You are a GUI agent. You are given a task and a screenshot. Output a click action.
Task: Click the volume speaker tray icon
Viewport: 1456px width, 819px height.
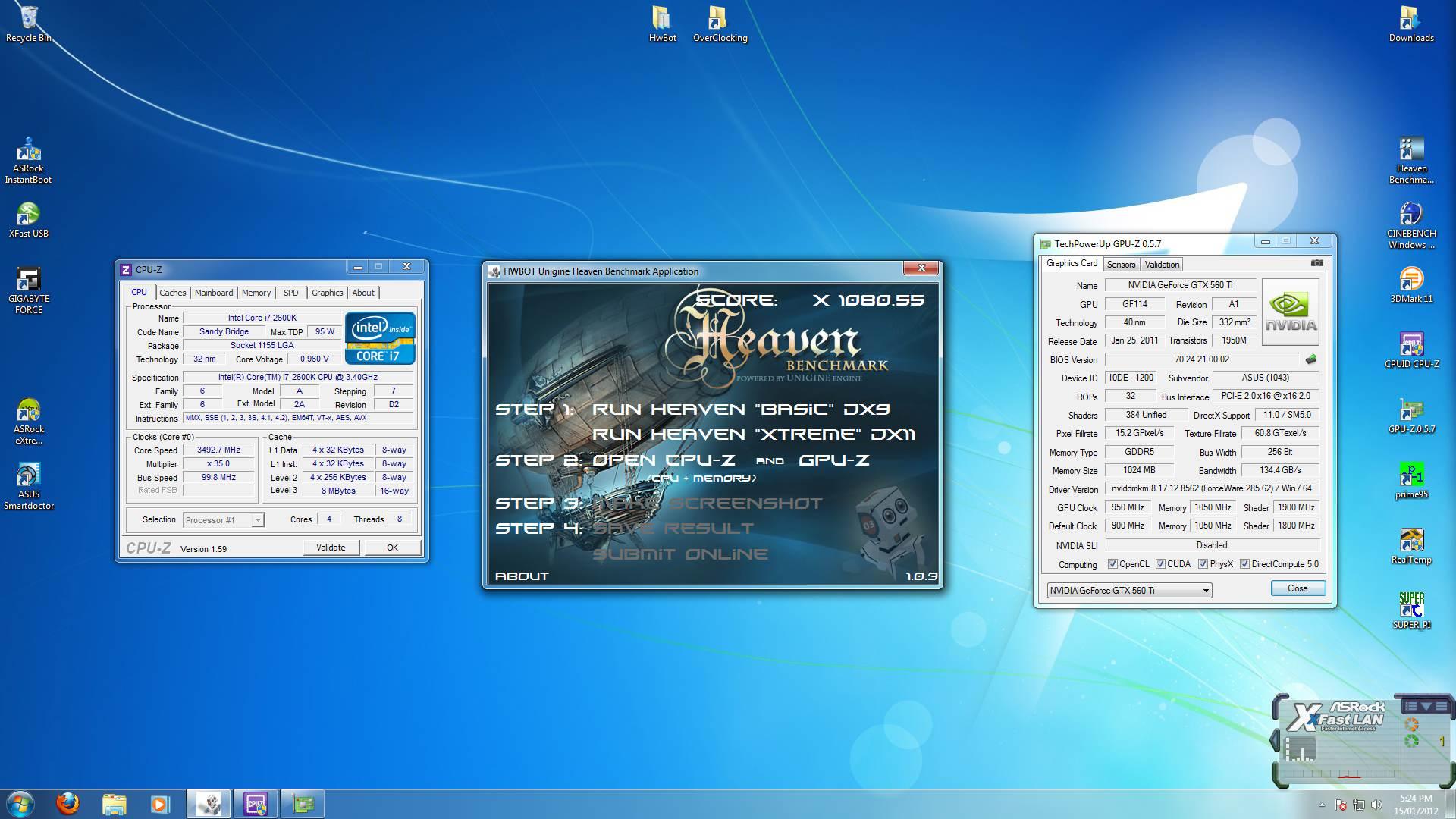(x=1376, y=805)
